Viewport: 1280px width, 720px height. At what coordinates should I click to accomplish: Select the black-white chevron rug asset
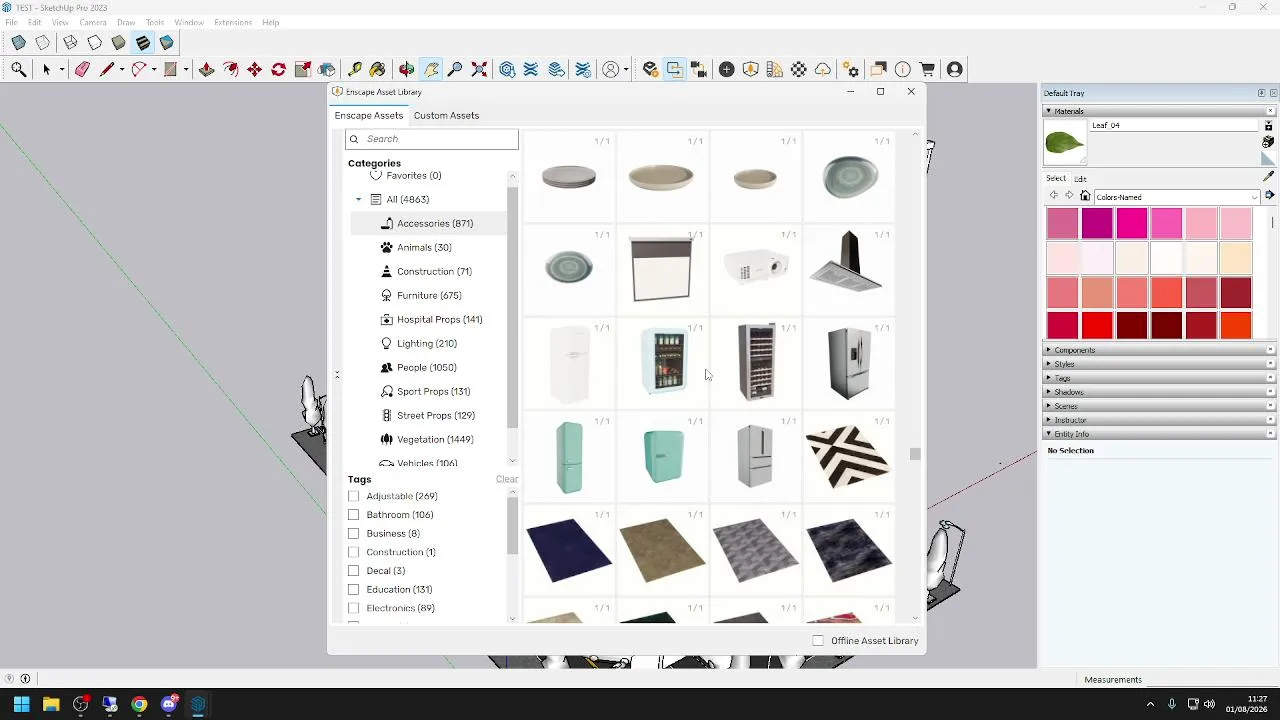pyautogui.click(x=848, y=457)
